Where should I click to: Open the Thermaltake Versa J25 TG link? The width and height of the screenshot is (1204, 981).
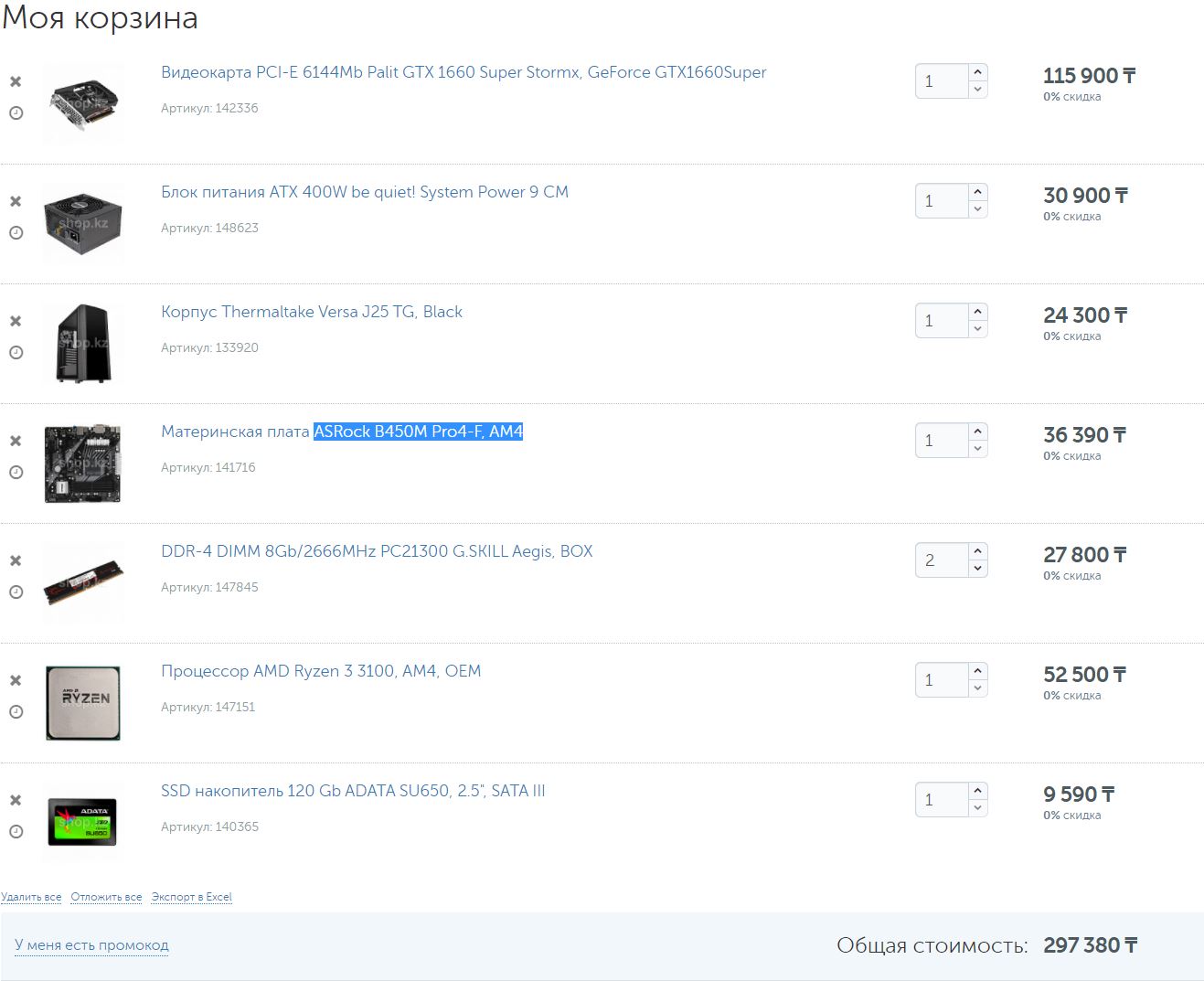pos(312,312)
